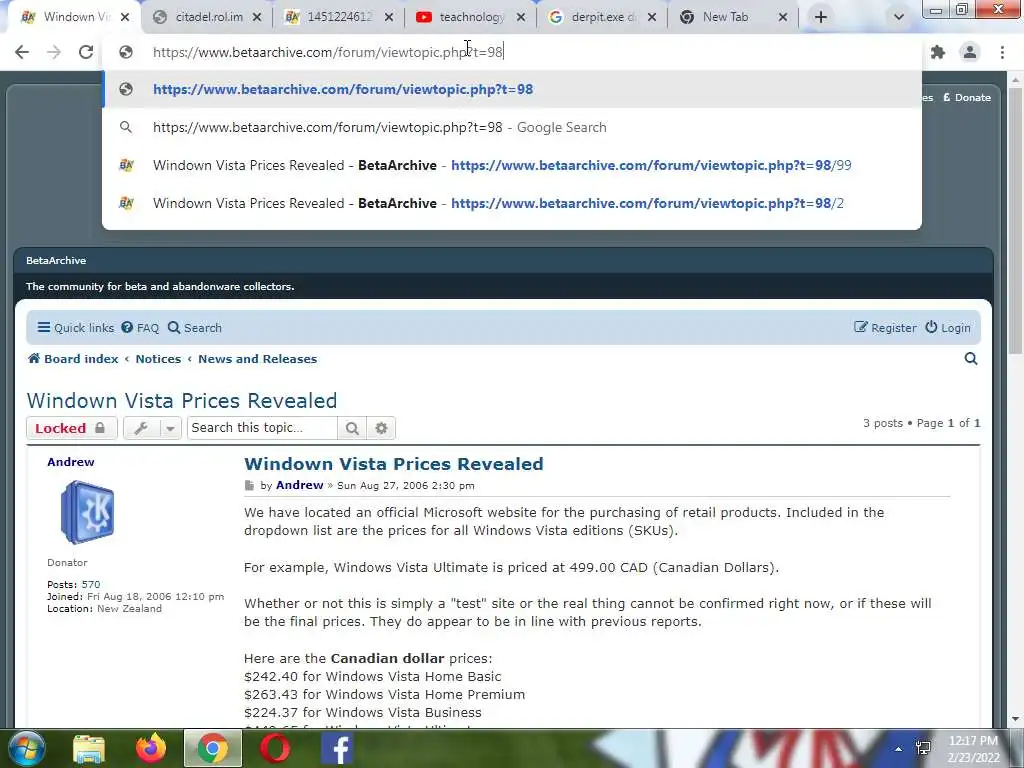
Task: Click the post icon next to 'by Andrew'
Action: pyautogui.click(x=249, y=485)
